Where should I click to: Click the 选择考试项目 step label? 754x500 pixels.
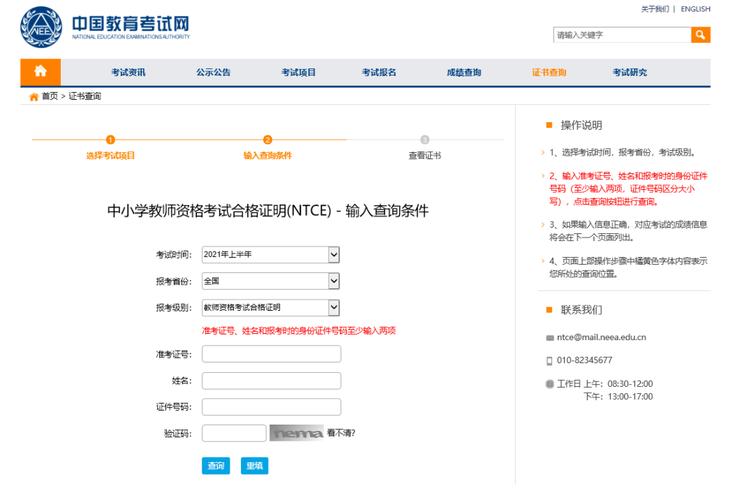[110, 155]
